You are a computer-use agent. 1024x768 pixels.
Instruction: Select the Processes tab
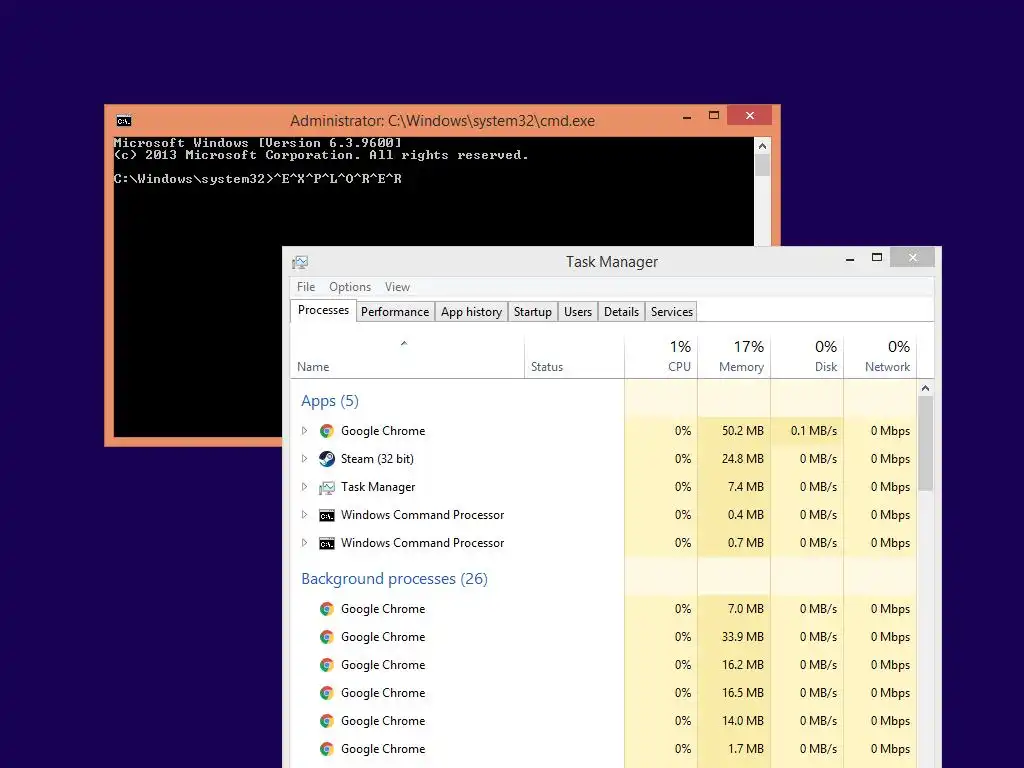point(323,310)
